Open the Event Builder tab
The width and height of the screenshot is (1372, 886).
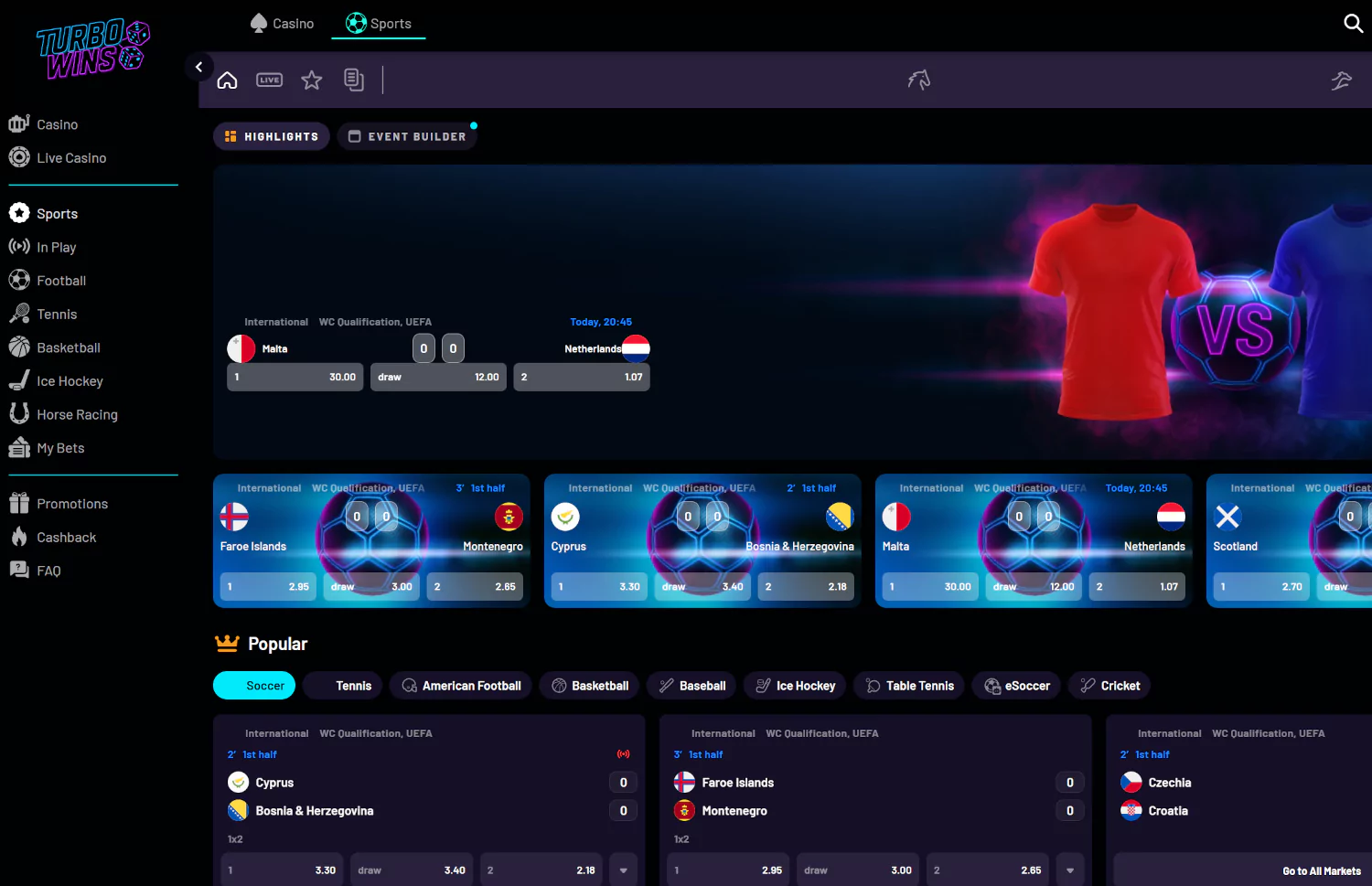coord(407,136)
